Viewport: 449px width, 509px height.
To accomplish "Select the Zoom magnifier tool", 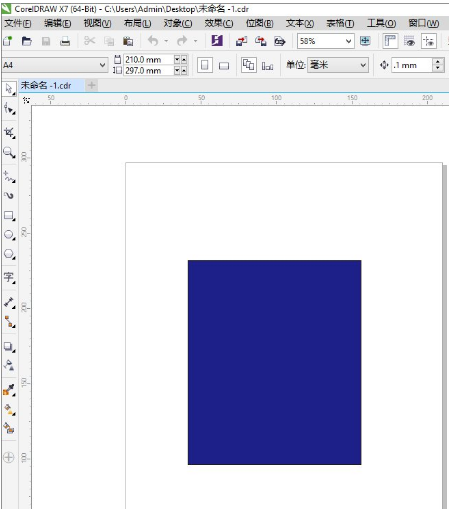I will (x=9, y=153).
